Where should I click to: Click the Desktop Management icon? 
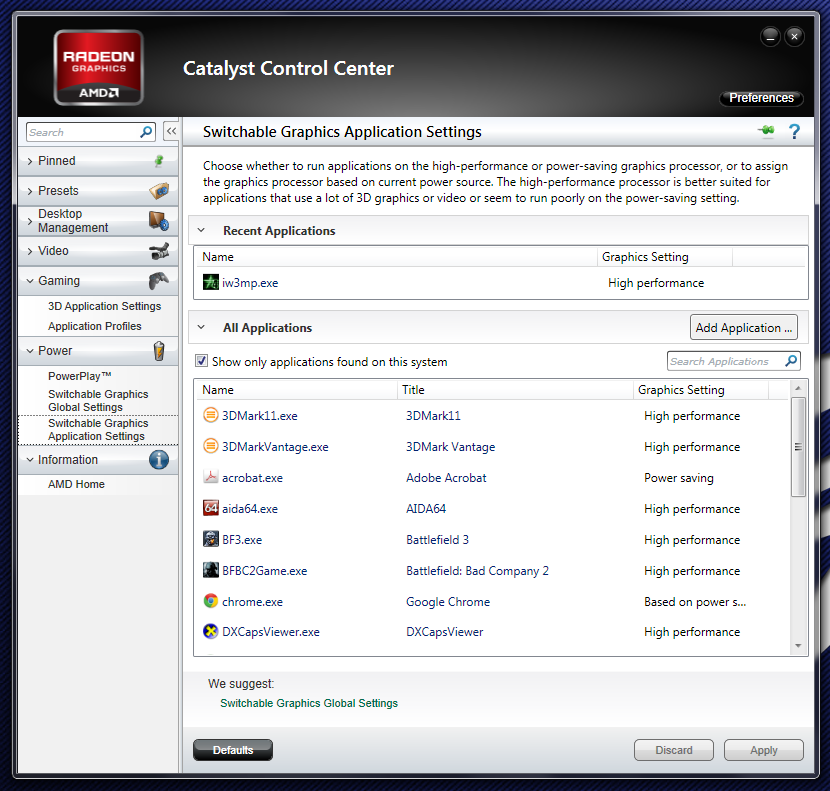point(159,220)
